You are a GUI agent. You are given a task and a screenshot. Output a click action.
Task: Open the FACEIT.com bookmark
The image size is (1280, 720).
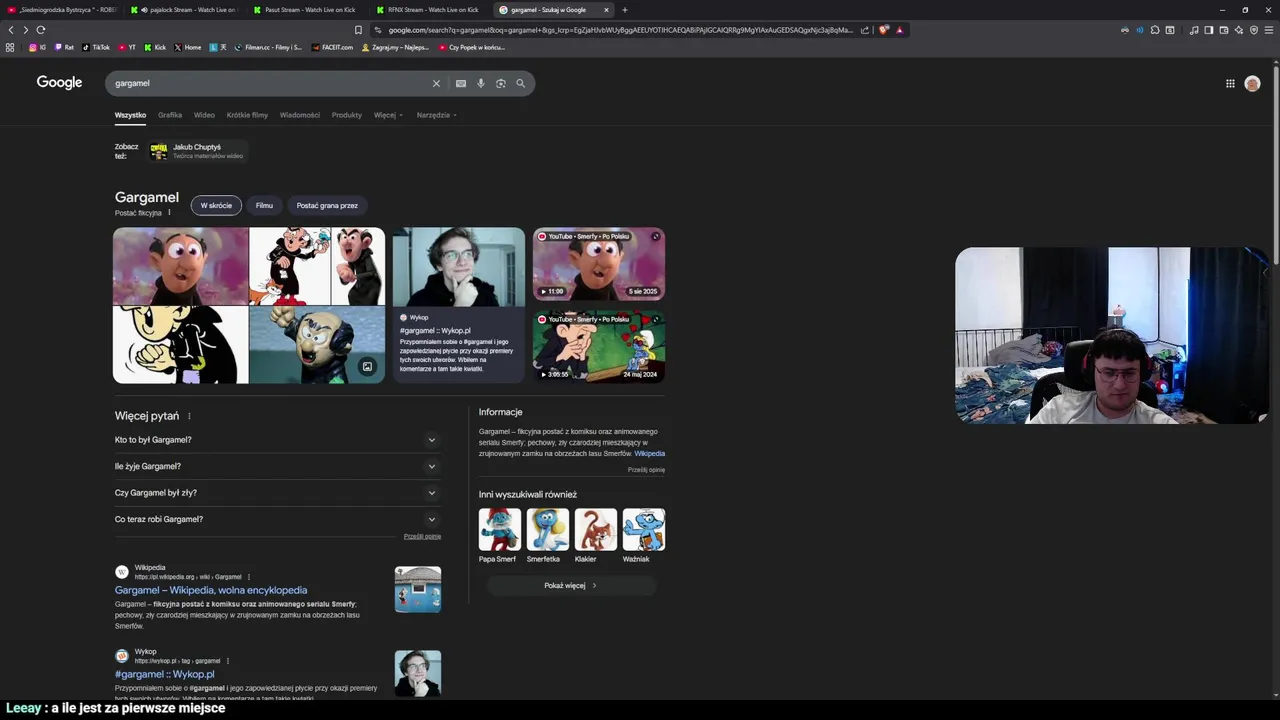click(x=332, y=47)
